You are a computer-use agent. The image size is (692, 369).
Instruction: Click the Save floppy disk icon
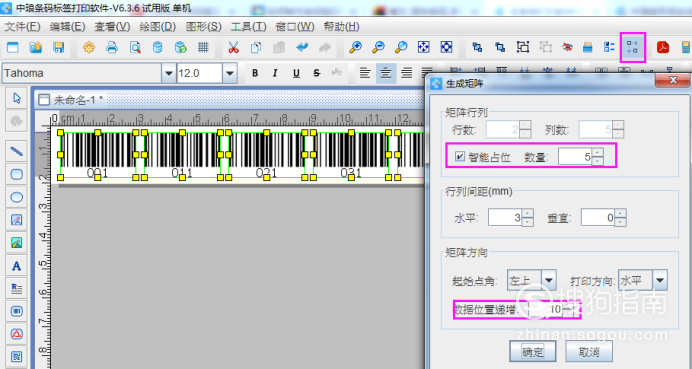[59, 47]
